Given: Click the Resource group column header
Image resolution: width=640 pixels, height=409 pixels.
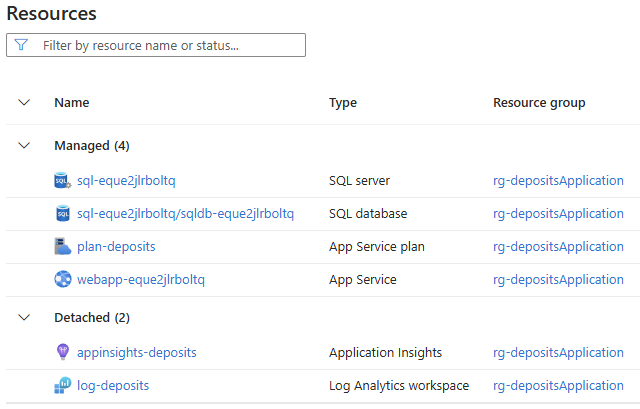Looking at the screenshot, I should coord(539,103).
